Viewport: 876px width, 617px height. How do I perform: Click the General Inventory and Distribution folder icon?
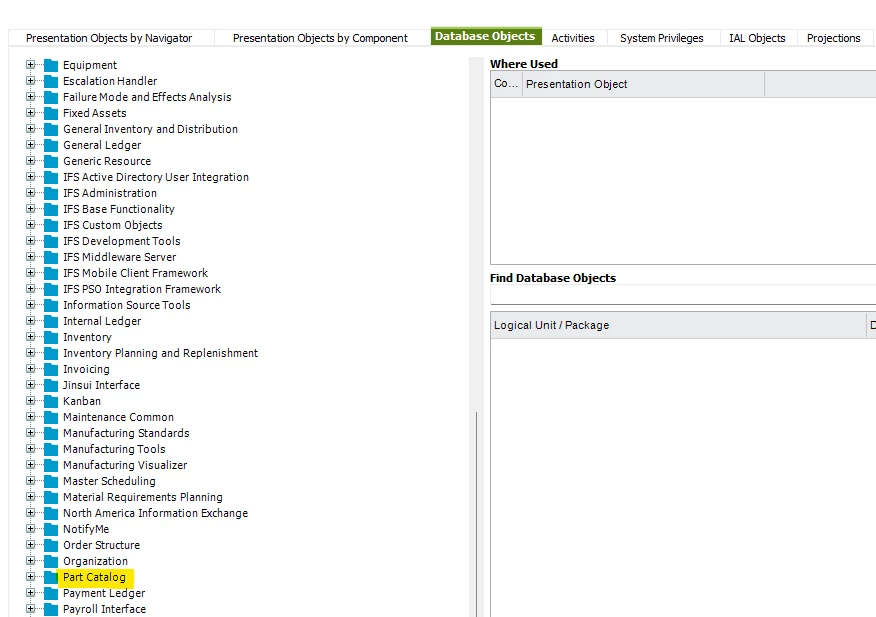[x=51, y=129]
